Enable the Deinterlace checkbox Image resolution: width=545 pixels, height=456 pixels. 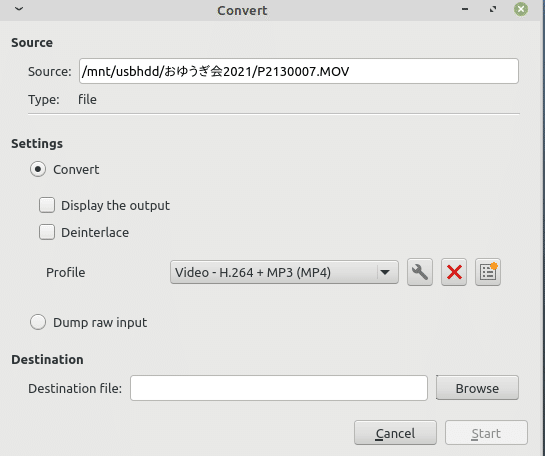(x=47, y=232)
